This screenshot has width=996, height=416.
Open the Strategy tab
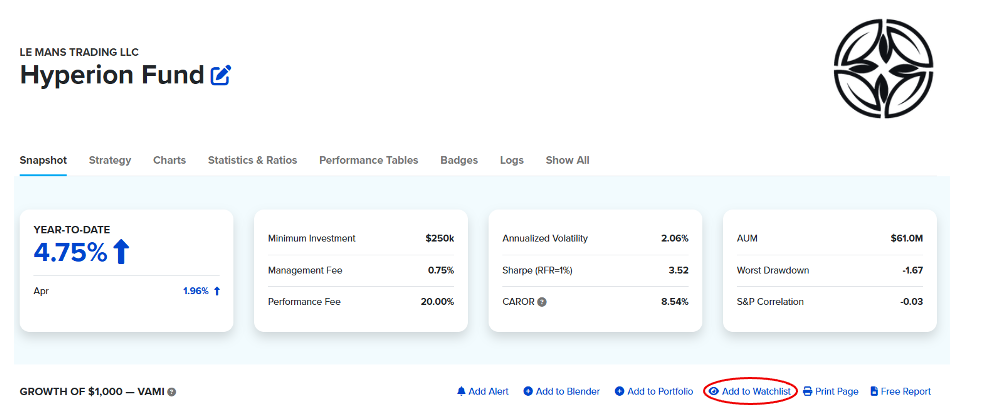point(110,160)
